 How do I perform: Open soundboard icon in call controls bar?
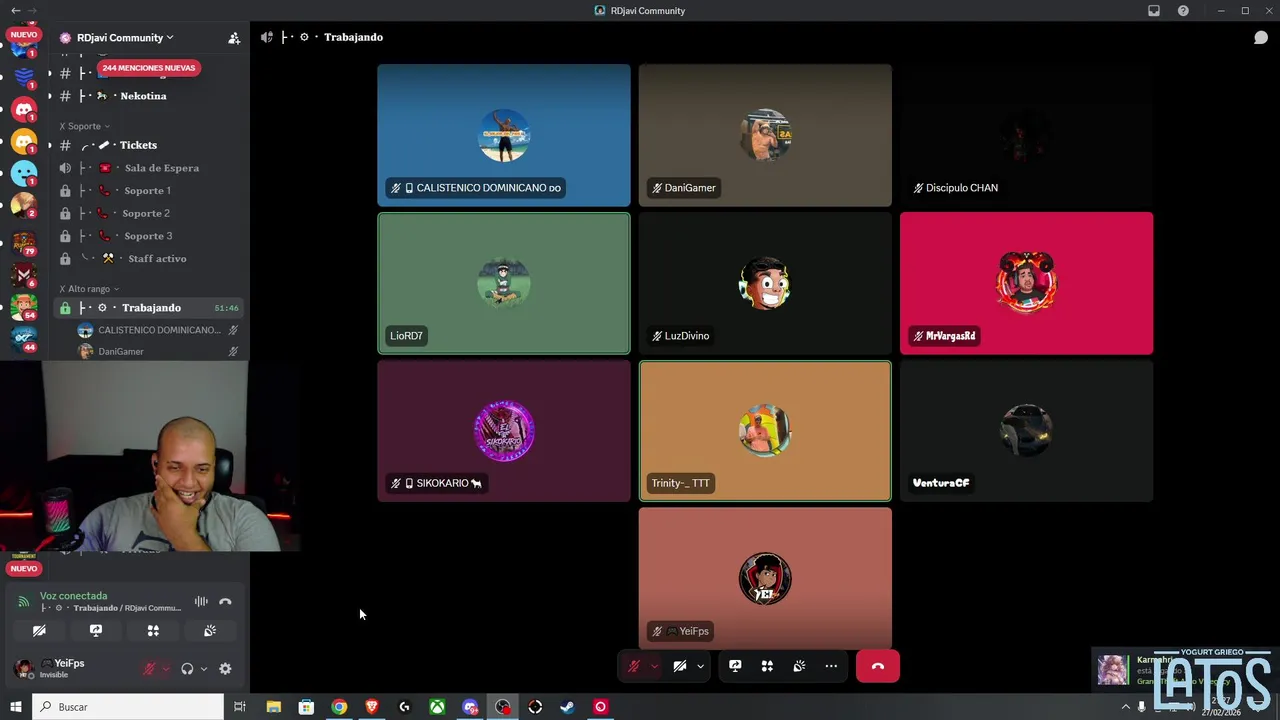tap(799, 666)
